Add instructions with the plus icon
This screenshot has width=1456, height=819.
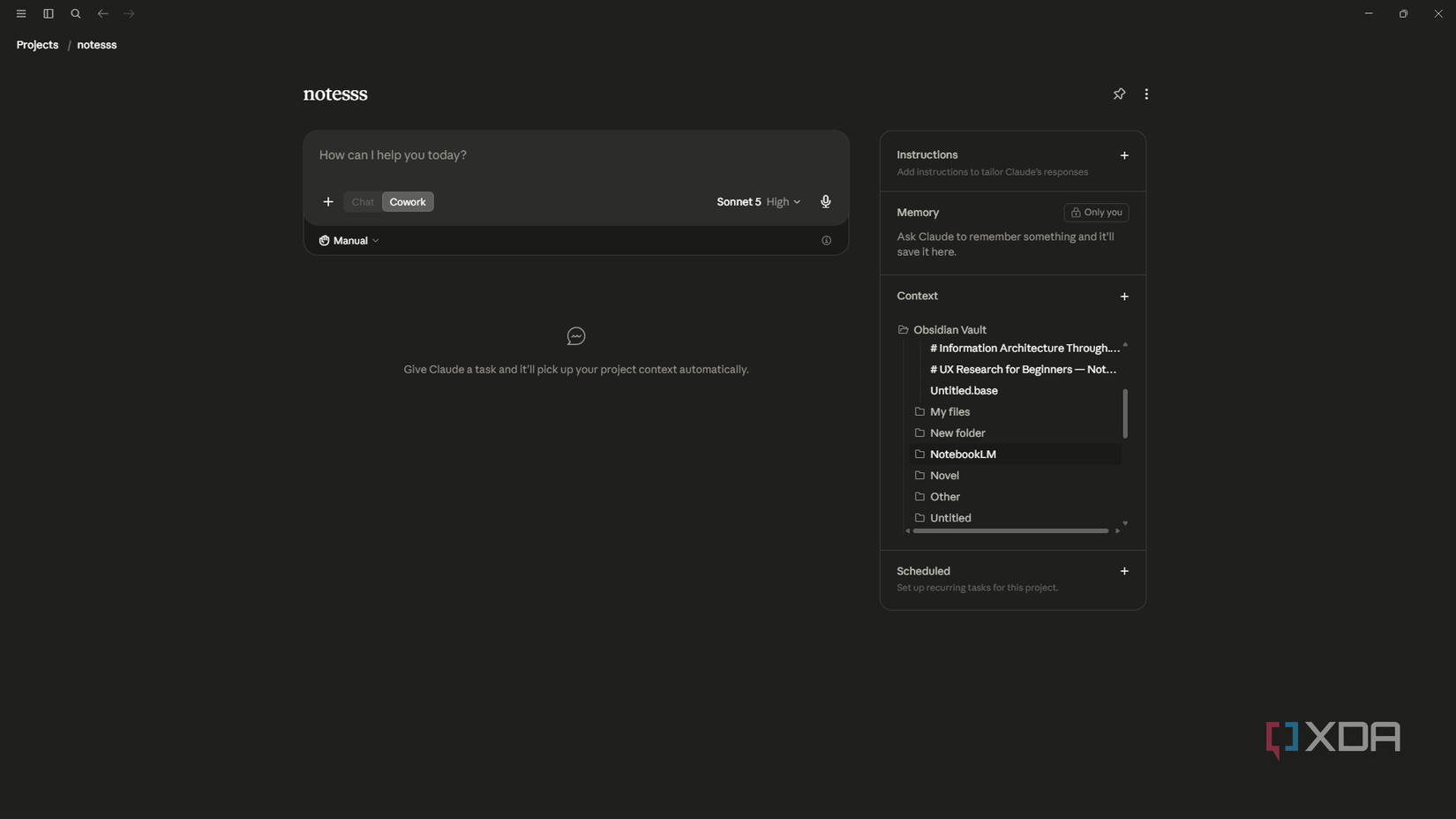[1124, 155]
